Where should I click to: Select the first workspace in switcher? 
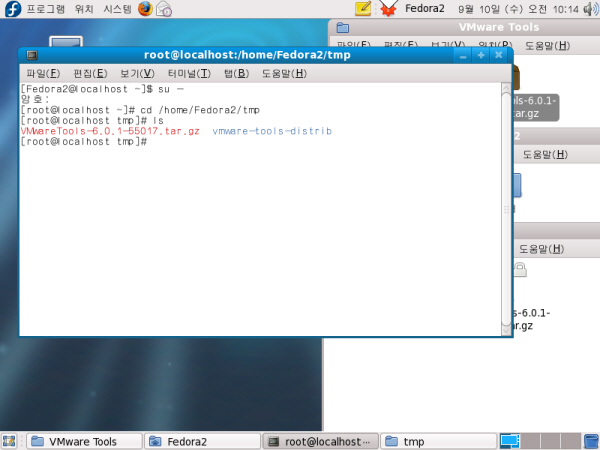point(510,441)
